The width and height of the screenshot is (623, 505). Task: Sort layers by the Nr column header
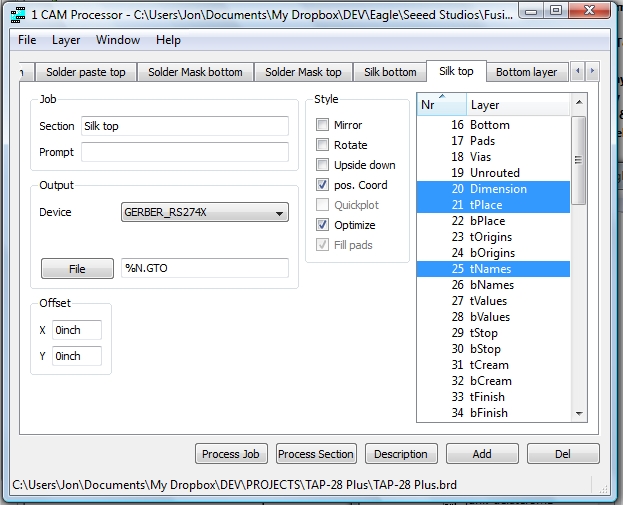click(441, 104)
